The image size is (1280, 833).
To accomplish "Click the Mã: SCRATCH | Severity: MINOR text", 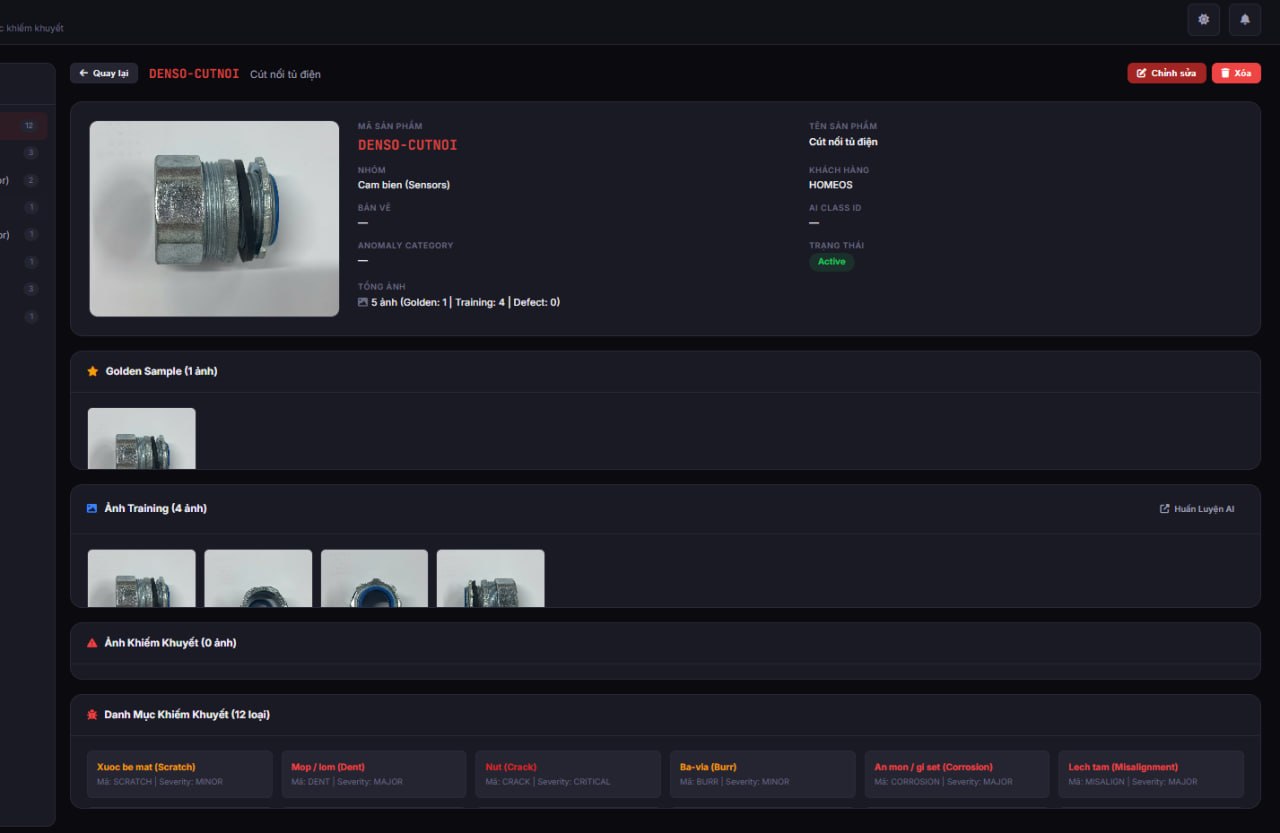I will point(160,782).
